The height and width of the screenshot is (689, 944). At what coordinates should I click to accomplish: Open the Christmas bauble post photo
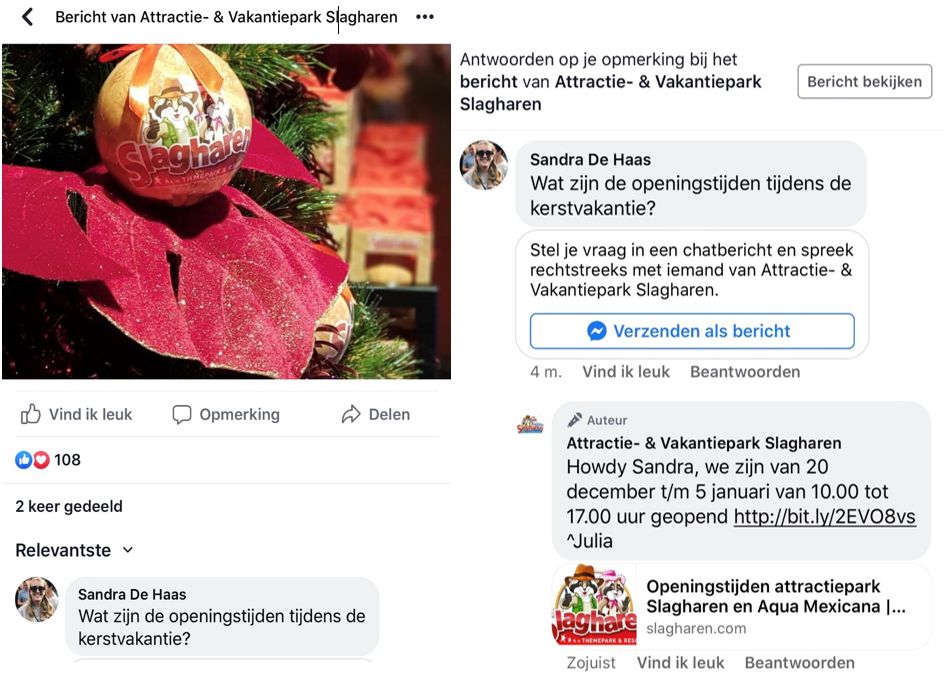pyautogui.click(x=226, y=211)
